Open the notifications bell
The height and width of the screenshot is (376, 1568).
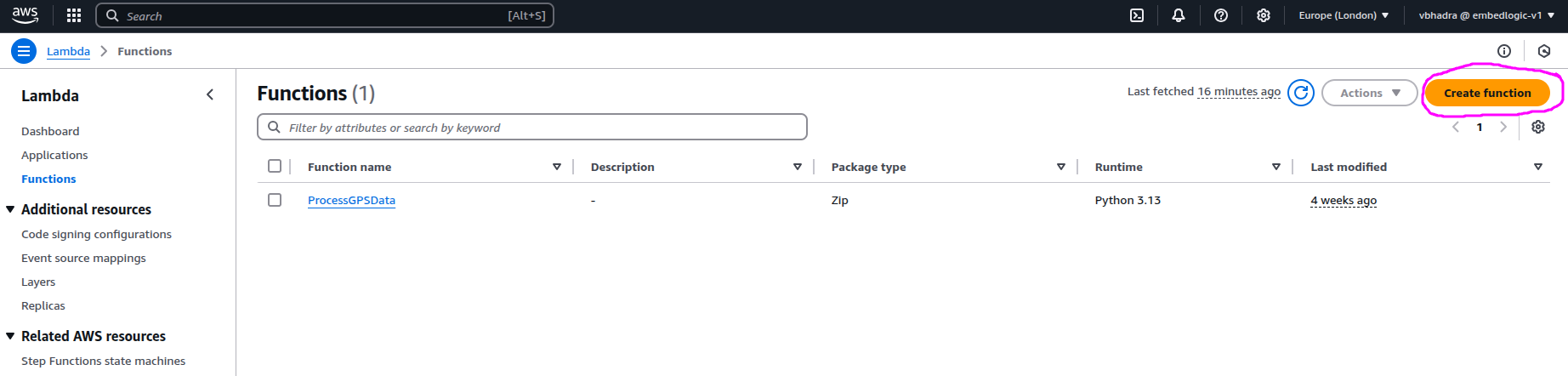coord(1179,15)
